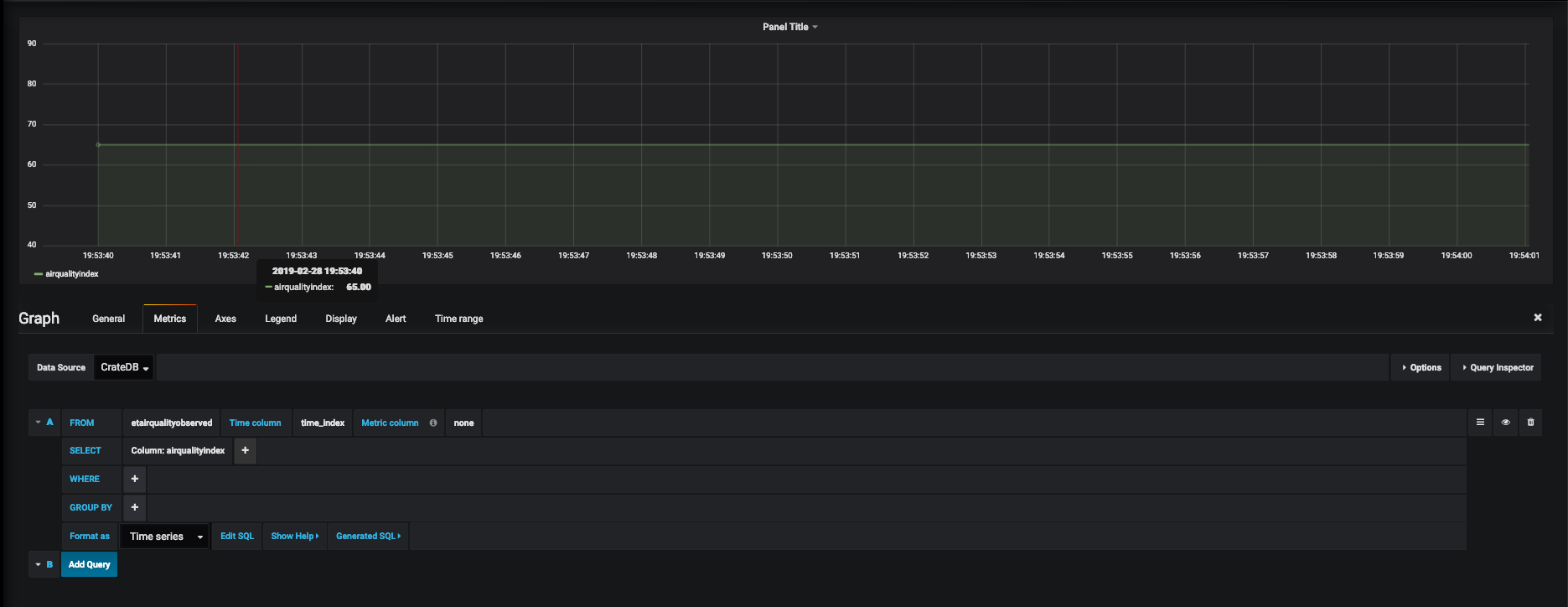Collapse query A row arrow
Viewport: 1568px width, 607px height.
[x=38, y=423]
